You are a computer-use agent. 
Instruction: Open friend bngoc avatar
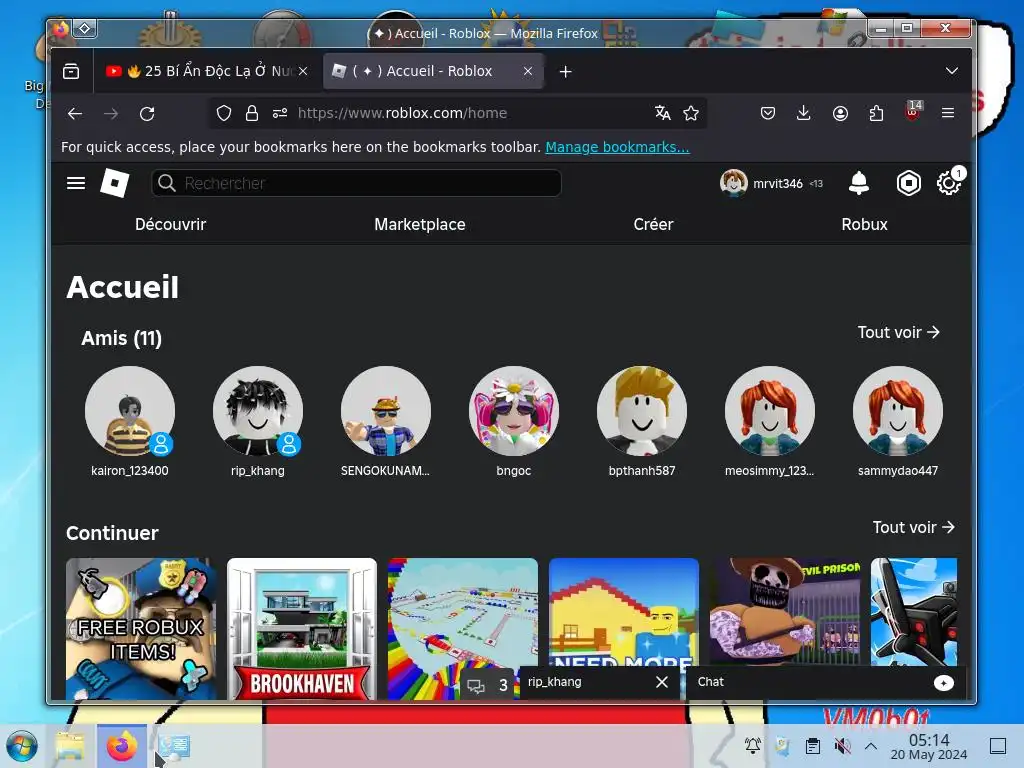514,411
